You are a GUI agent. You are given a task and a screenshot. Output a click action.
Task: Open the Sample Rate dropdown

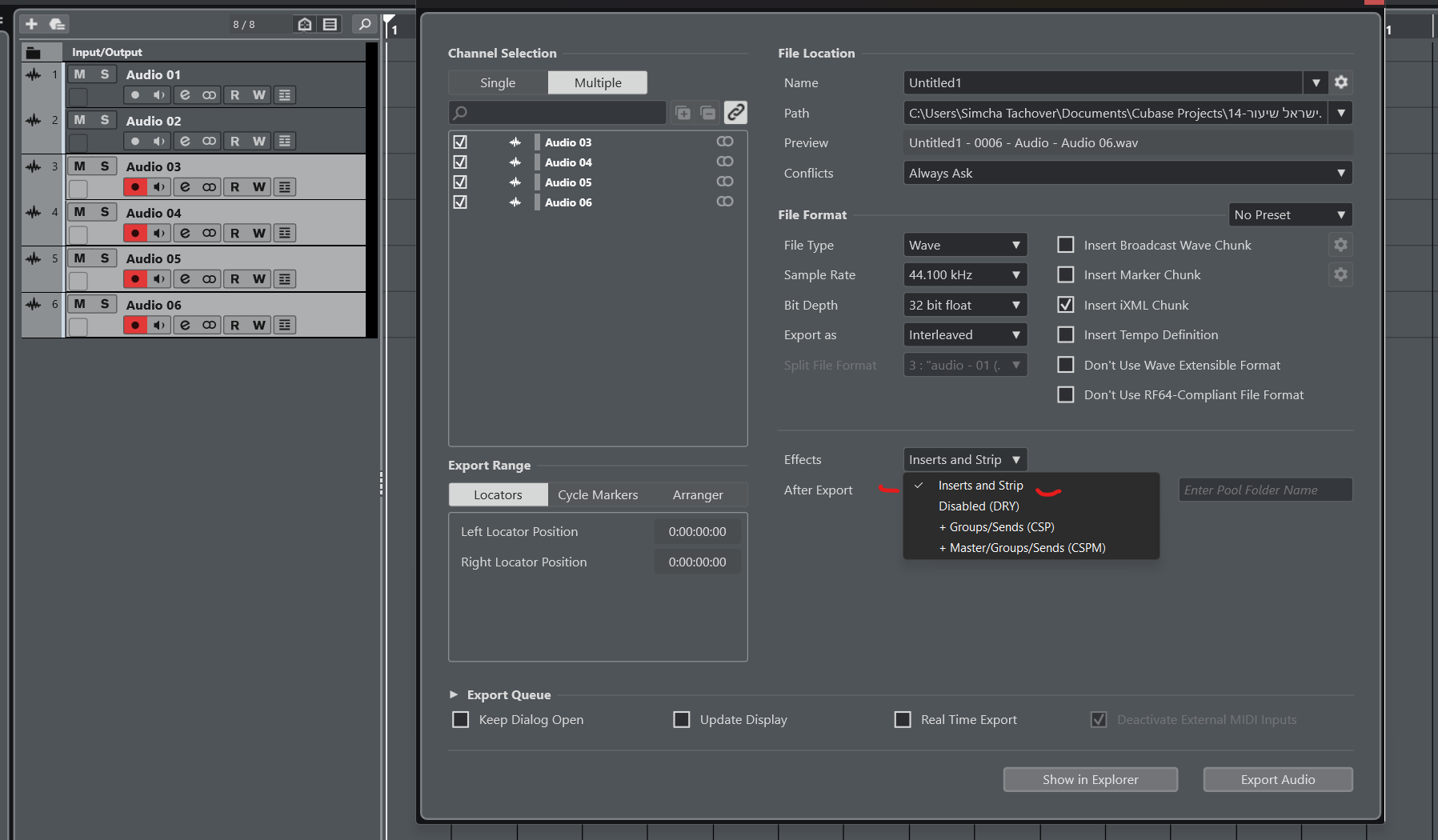965,274
